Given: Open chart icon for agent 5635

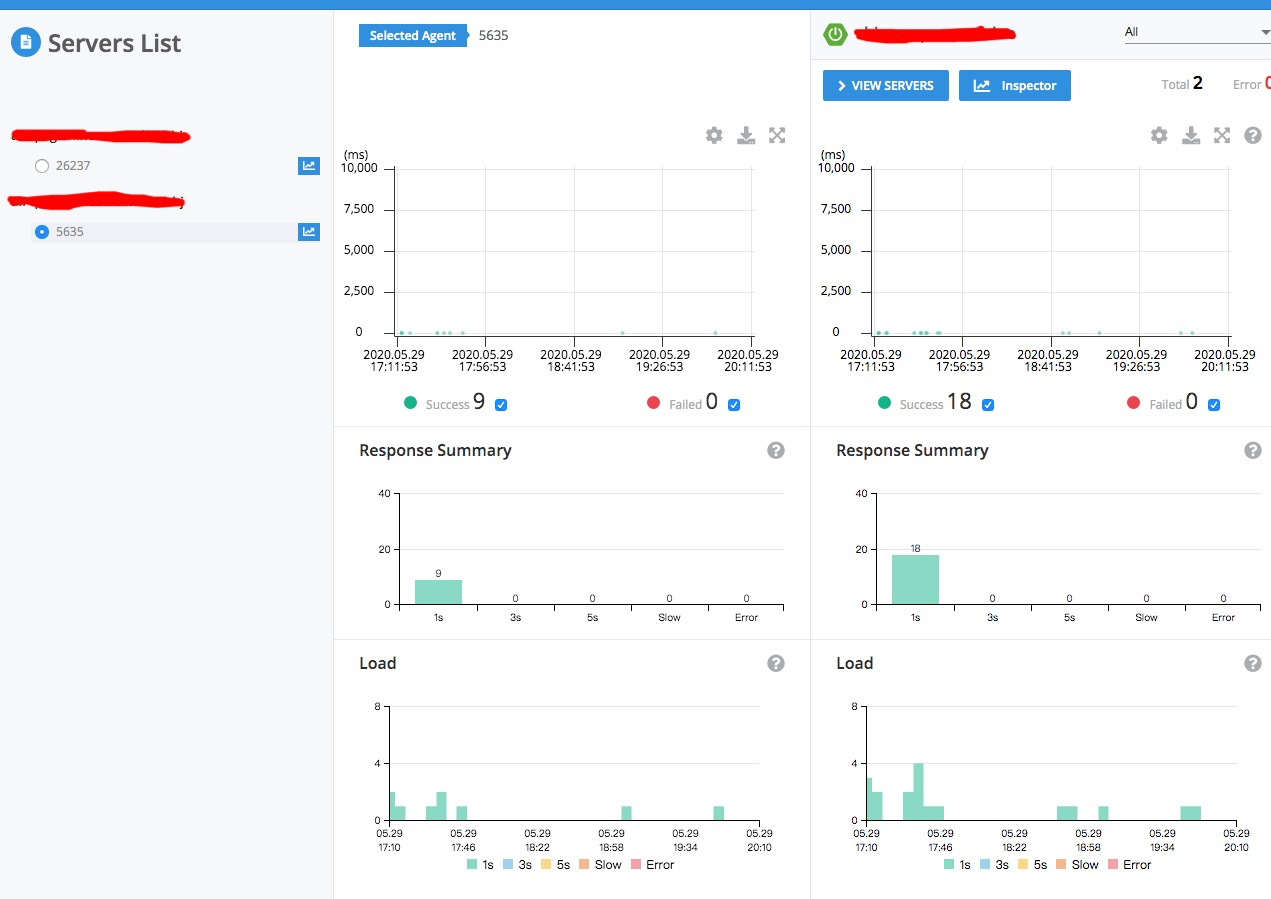Looking at the screenshot, I should click(x=309, y=232).
